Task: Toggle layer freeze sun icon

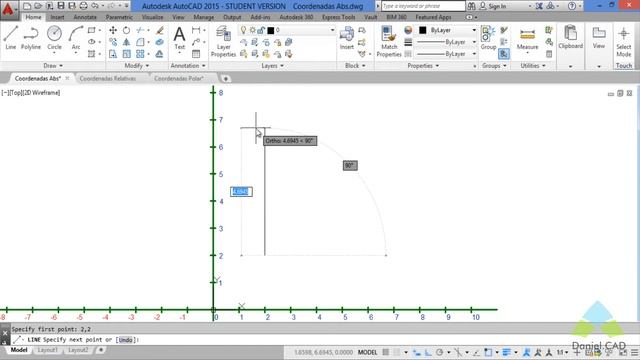Action: pyautogui.click(x=253, y=30)
